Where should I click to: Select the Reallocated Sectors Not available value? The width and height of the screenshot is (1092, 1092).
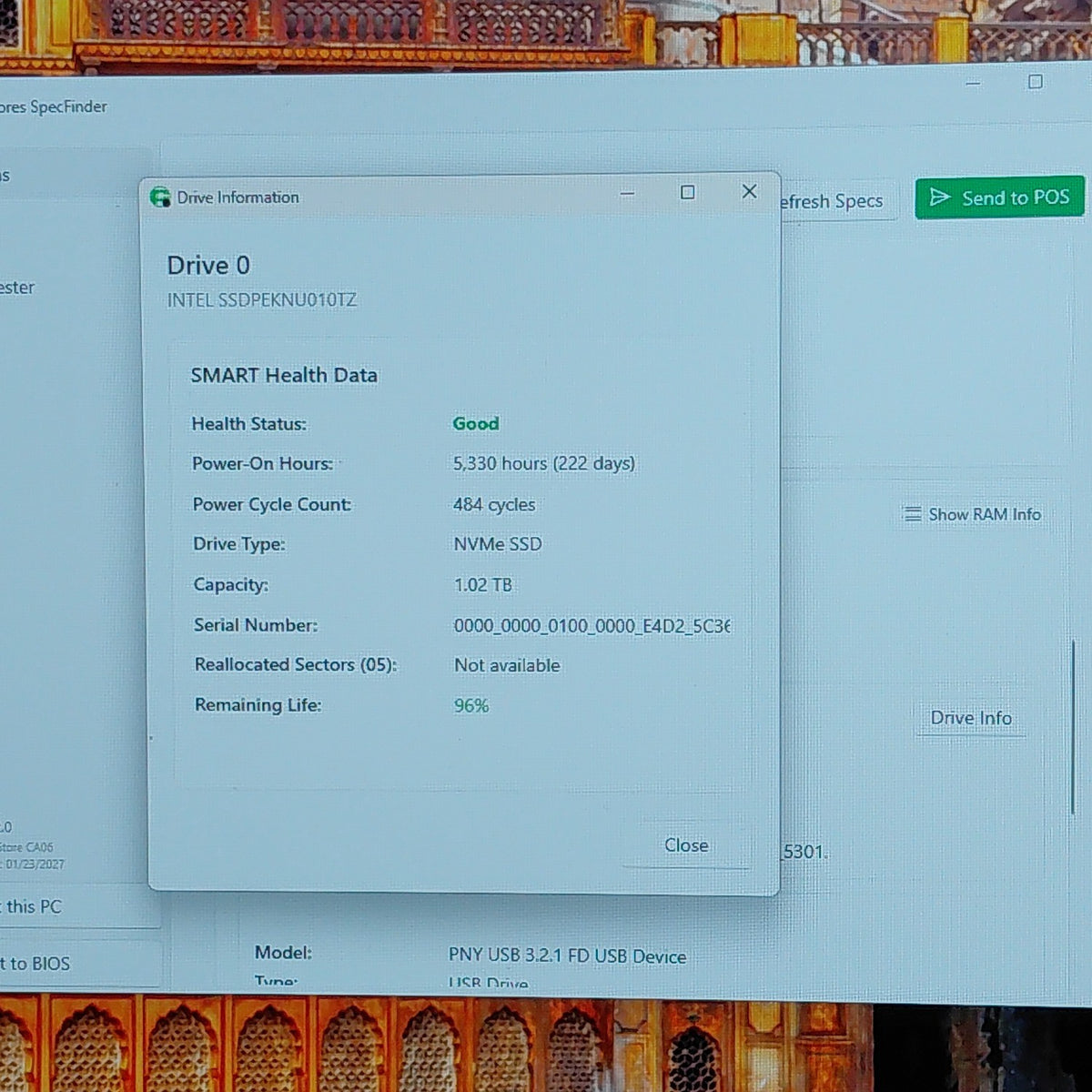pos(507,665)
